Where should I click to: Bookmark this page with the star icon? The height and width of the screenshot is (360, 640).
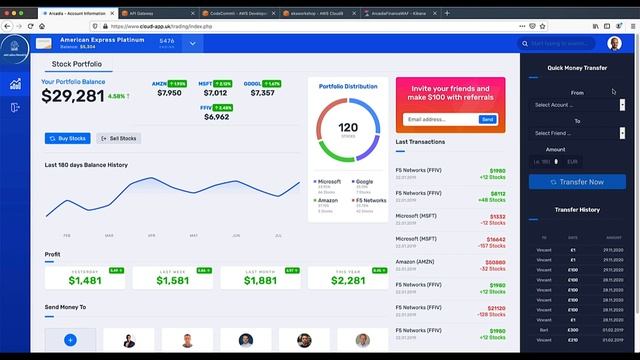pos(542,26)
